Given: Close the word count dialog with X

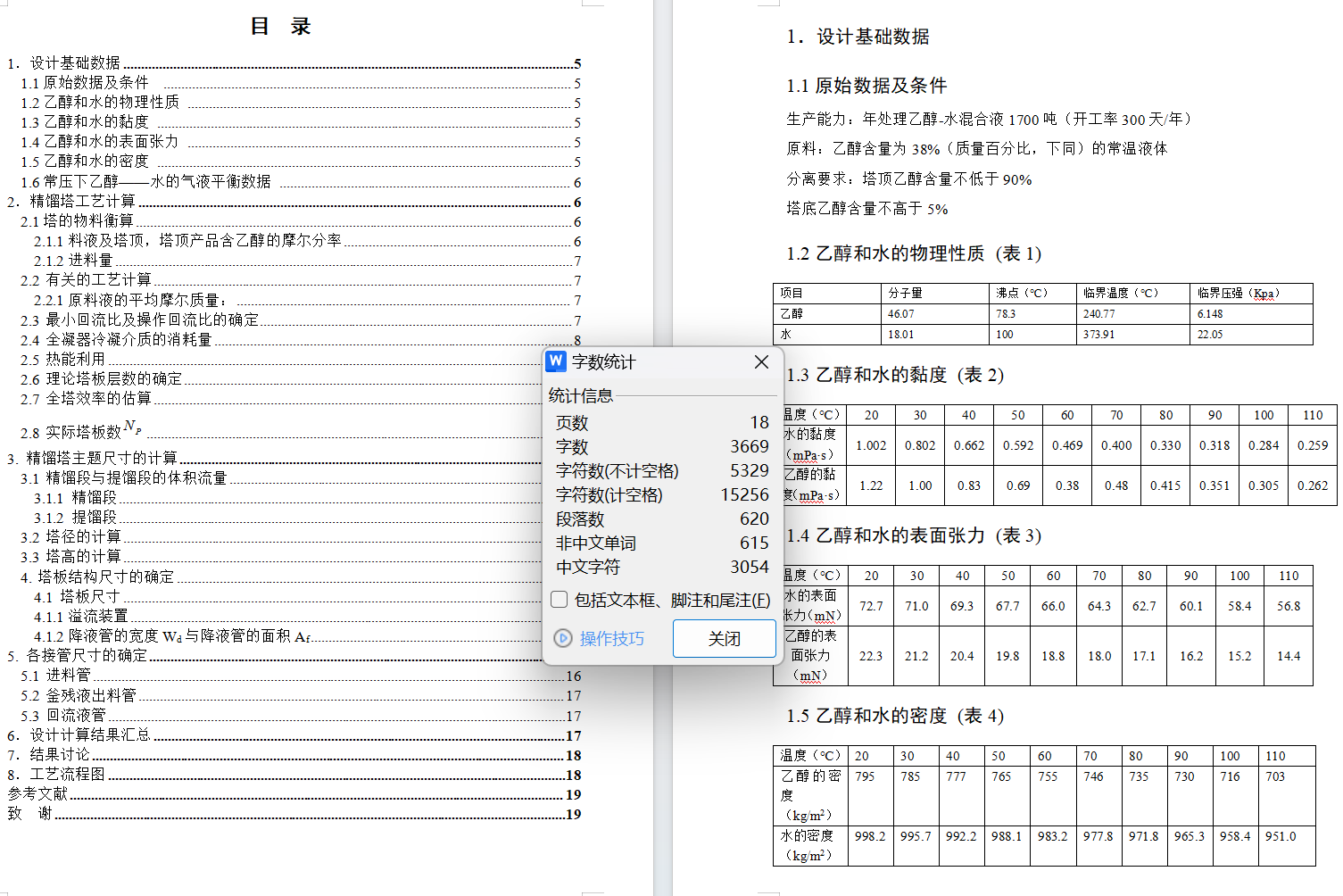Looking at the screenshot, I should point(760,361).
